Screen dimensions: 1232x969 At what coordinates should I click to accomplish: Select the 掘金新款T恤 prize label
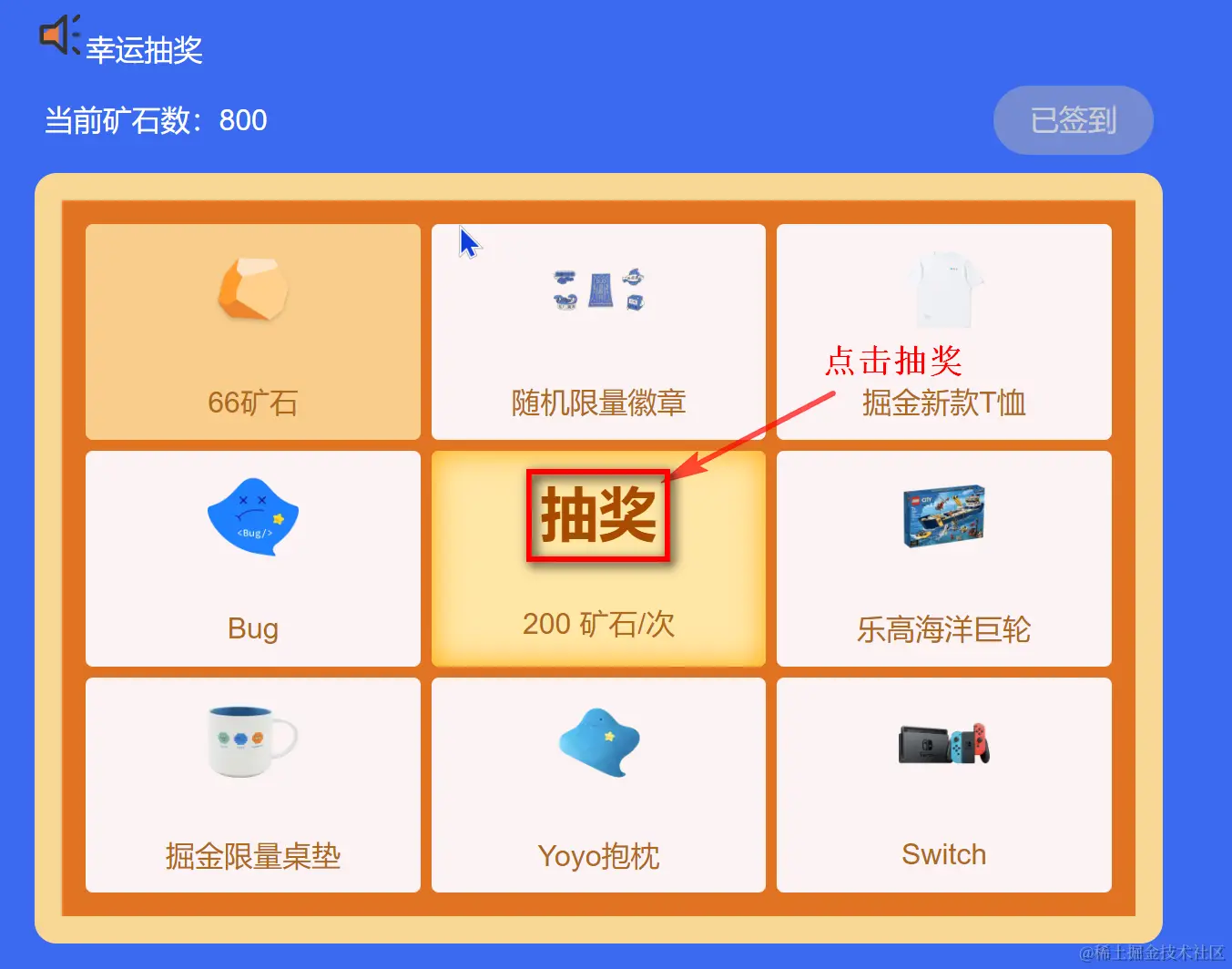coord(944,403)
